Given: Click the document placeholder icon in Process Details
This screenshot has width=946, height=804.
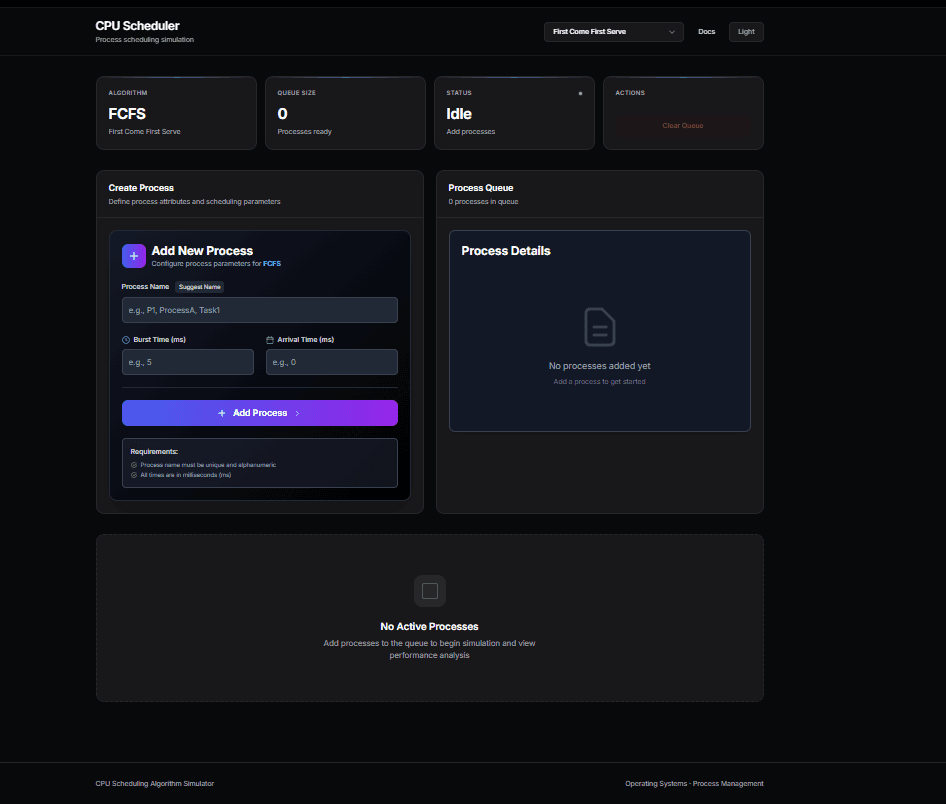Looking at the screenshot, I should 599,327.
